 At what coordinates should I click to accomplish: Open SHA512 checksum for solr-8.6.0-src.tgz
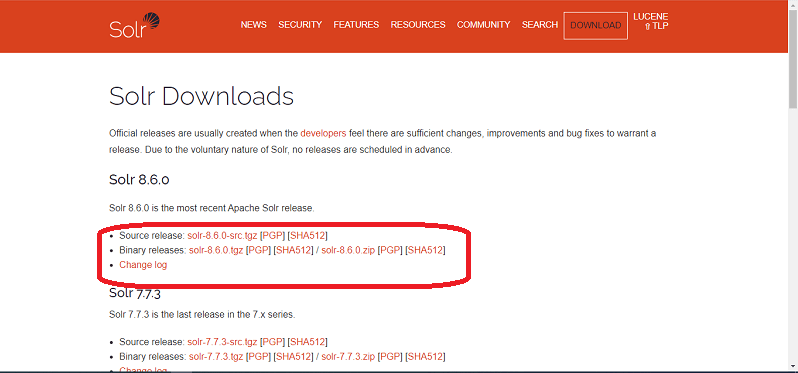(x=307, y=236)
